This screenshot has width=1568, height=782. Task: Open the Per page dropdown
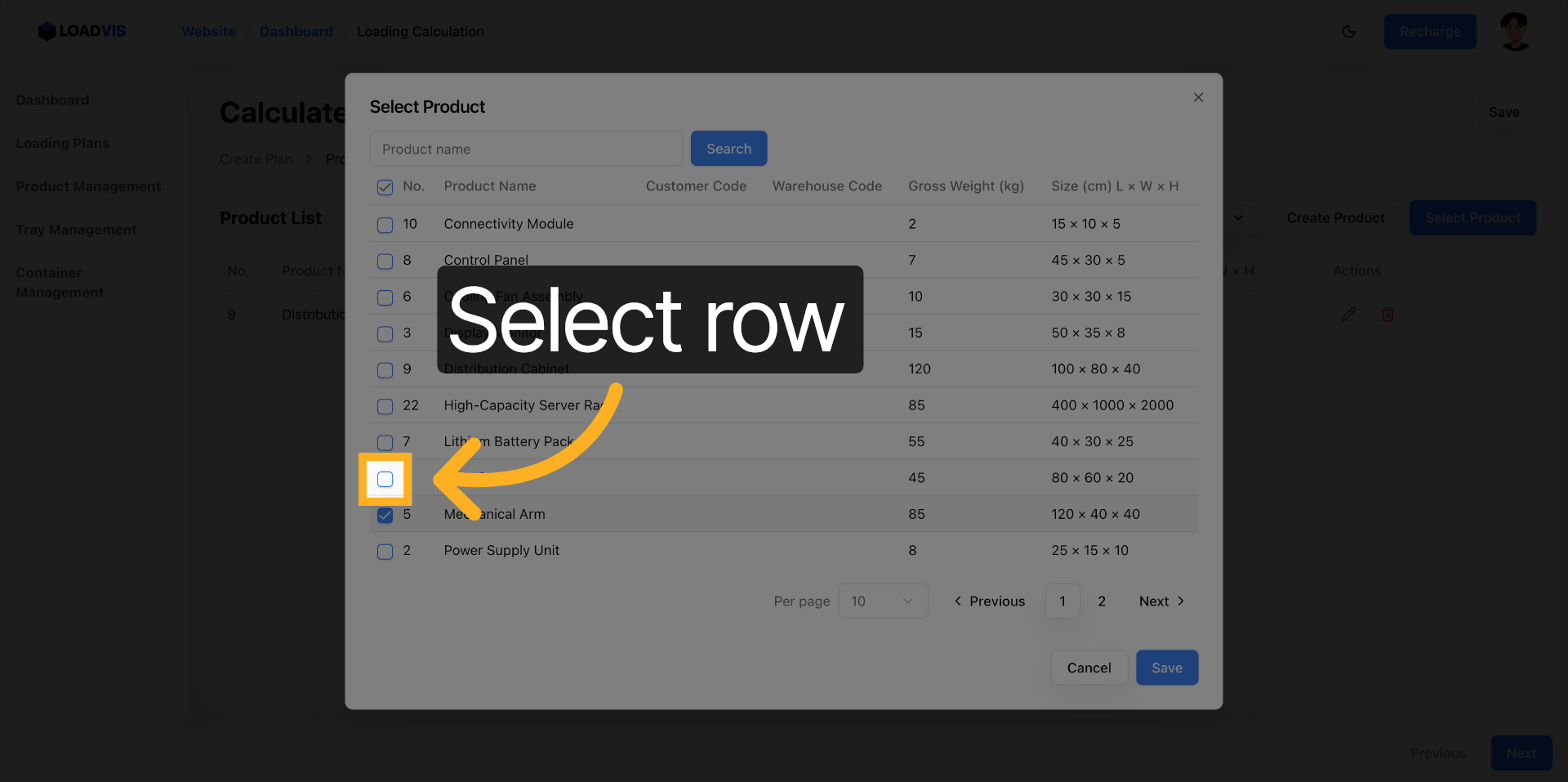[882, 601]
